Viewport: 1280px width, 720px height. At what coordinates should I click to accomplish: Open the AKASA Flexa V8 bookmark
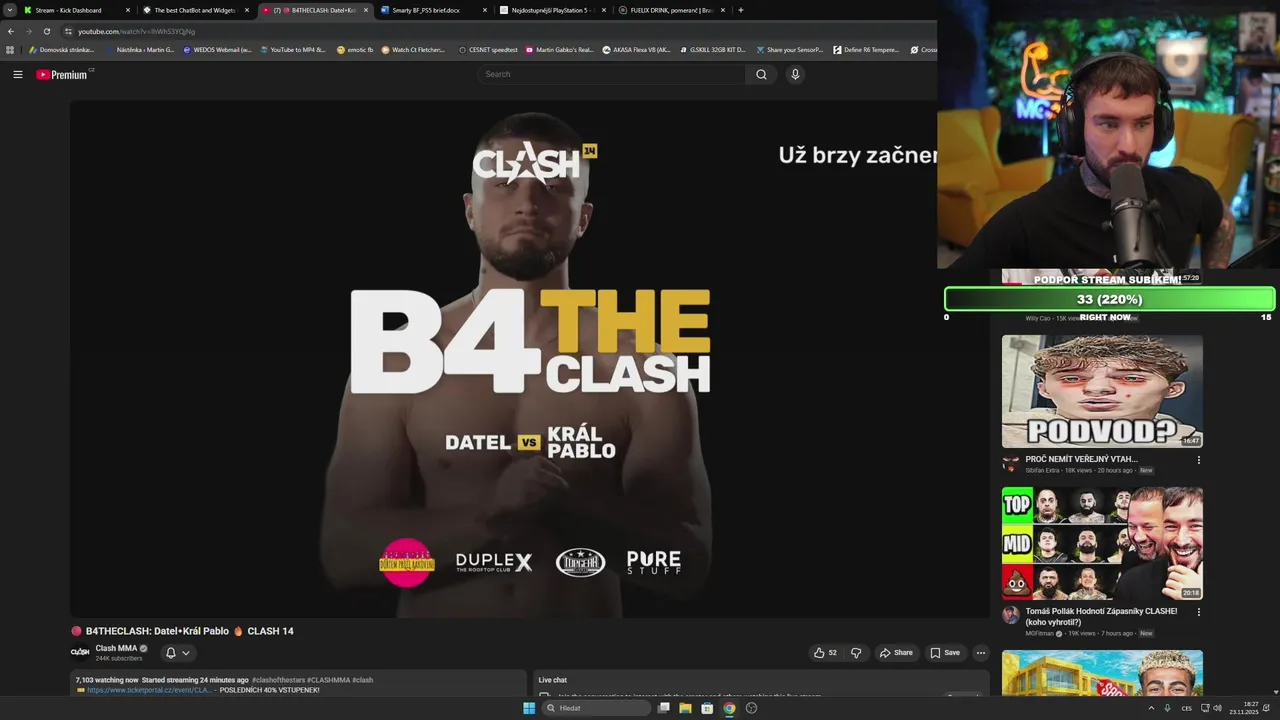636,49
